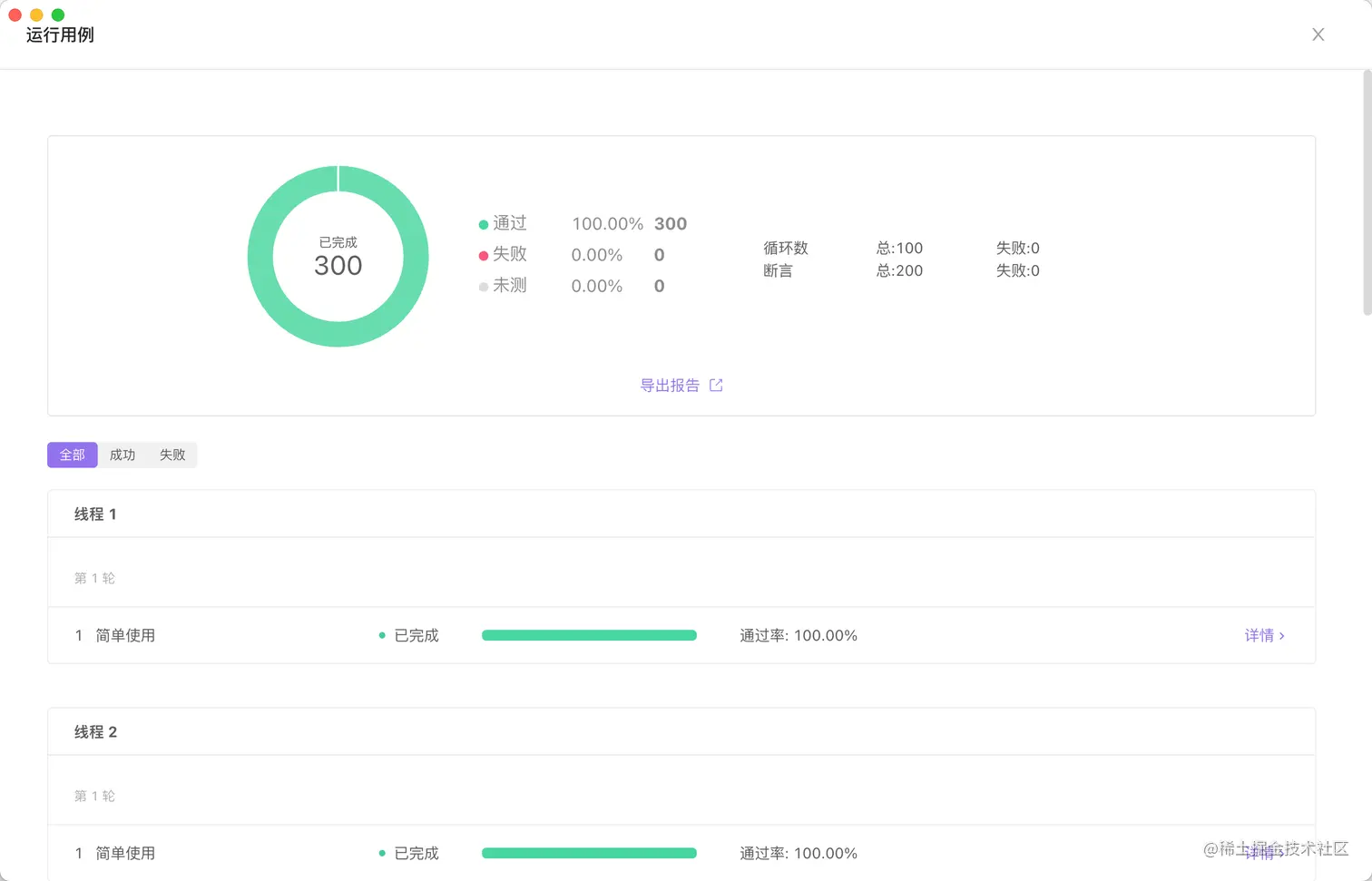Screen dimensions: 1372x881
Task: Click the 循环数 label
Action: (785, 248)
